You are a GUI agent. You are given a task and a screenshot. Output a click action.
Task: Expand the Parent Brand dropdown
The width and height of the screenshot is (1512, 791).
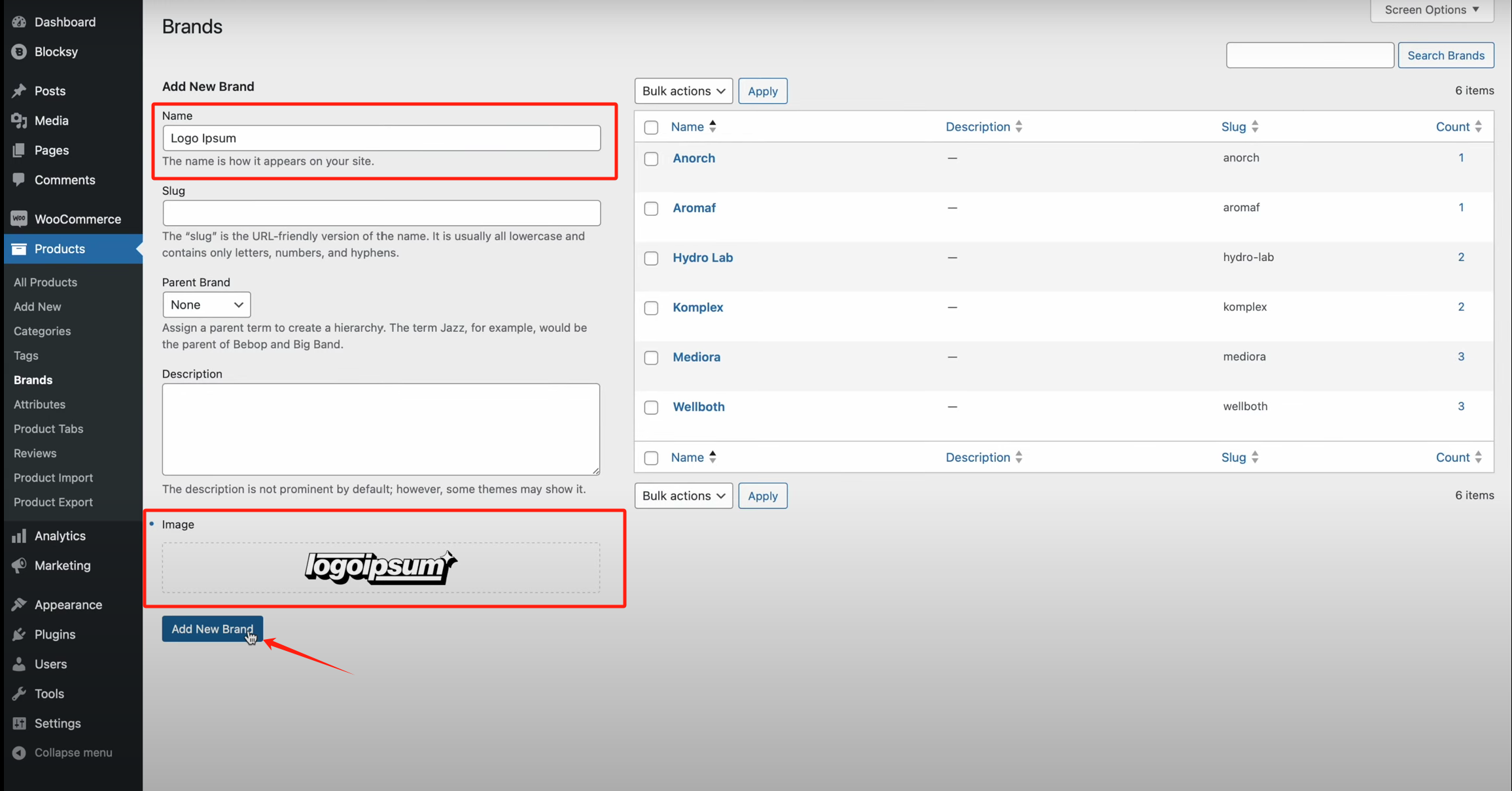click(206, 305)
